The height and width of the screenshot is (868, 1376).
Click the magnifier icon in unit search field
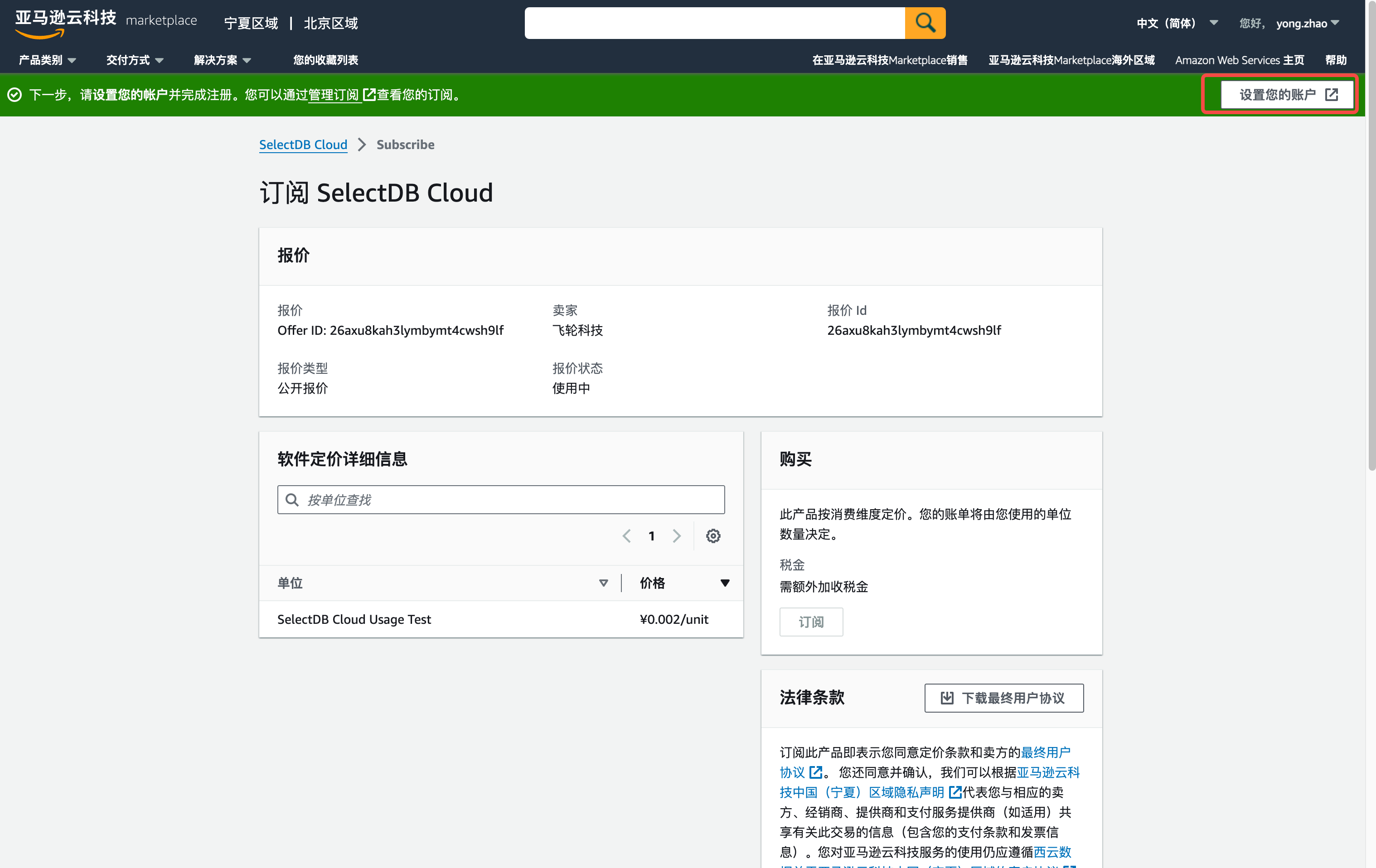click(x=292, y=500)
